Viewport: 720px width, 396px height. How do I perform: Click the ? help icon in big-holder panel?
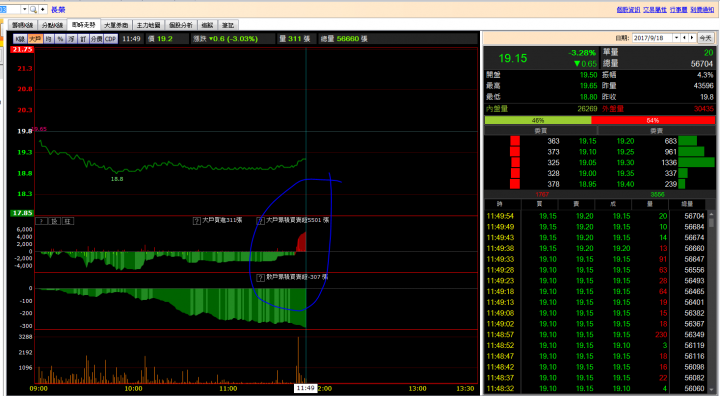(x=41, y=221)
